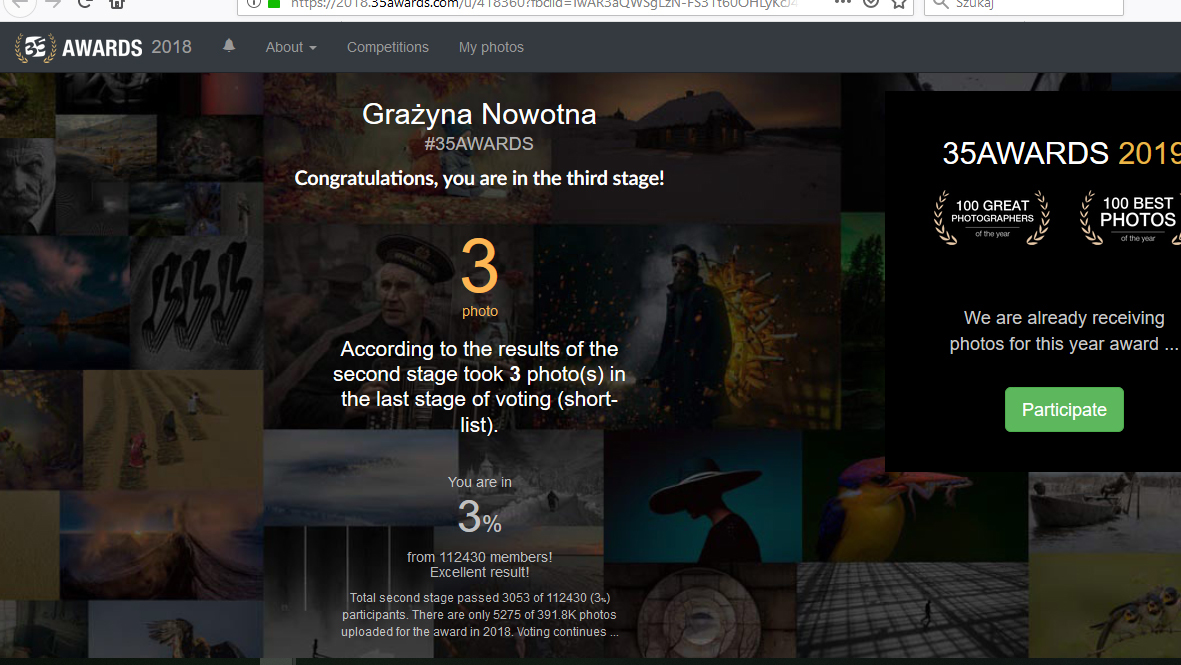The image size is (1181, 665).
Task: Click the #35AWARDS hashtag link
Action: click(x=479, y=144)
